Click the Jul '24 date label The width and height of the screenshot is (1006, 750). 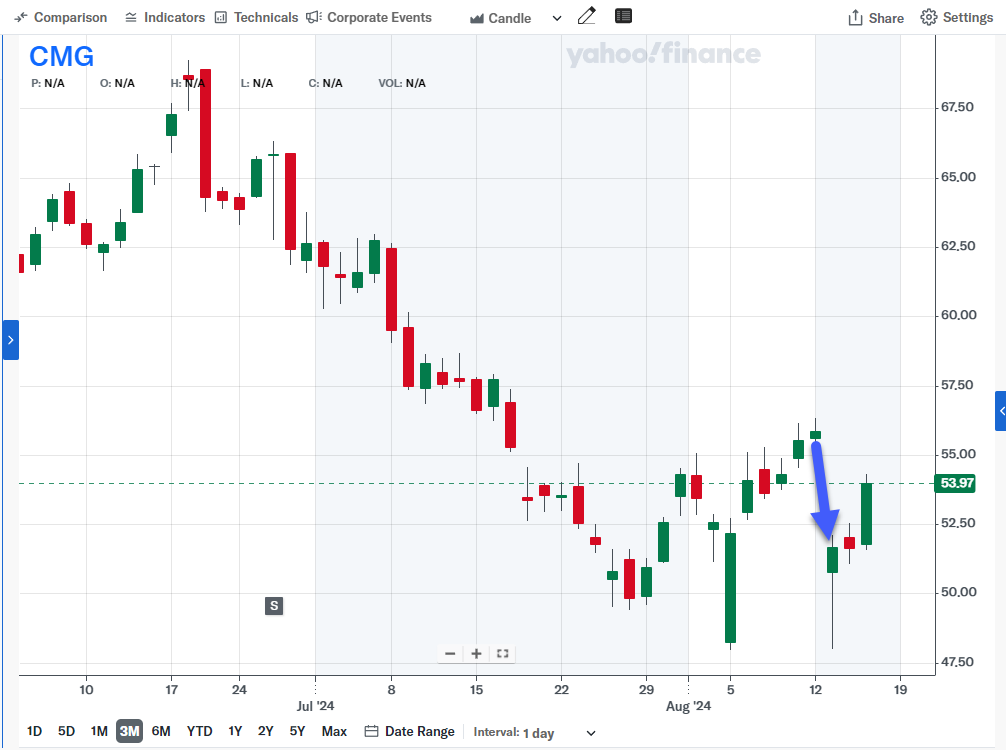[315, 706]
